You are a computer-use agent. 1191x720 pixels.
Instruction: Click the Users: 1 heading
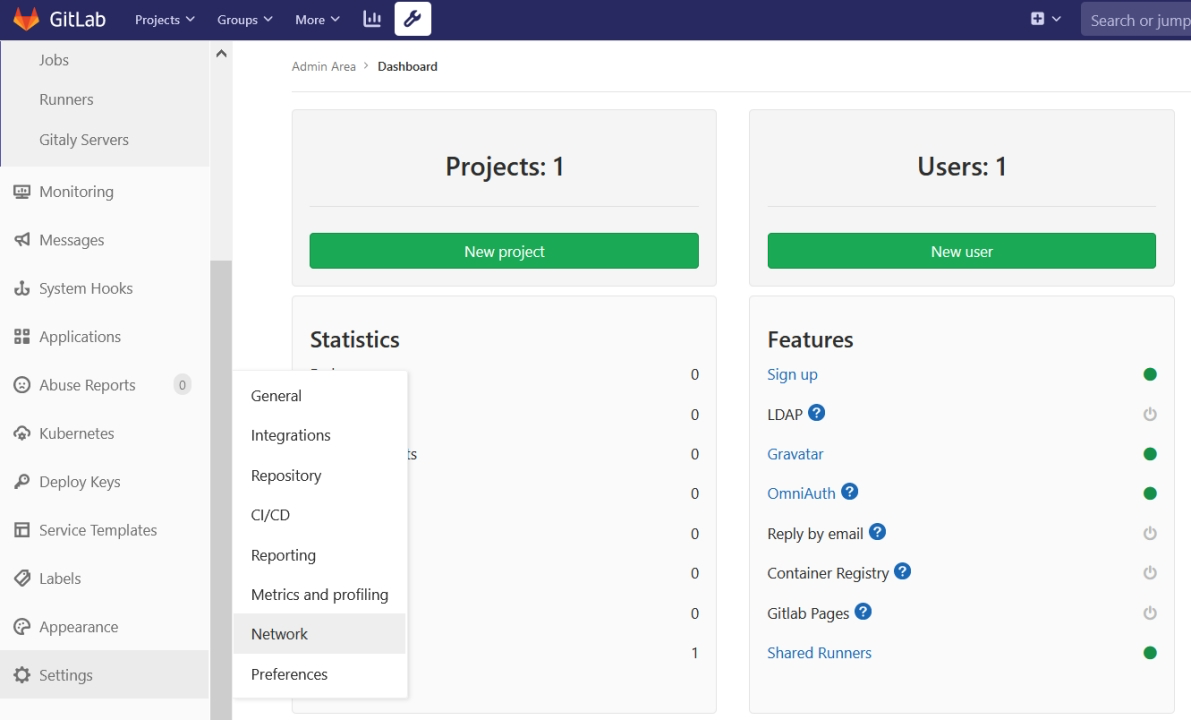pos(962,166)
